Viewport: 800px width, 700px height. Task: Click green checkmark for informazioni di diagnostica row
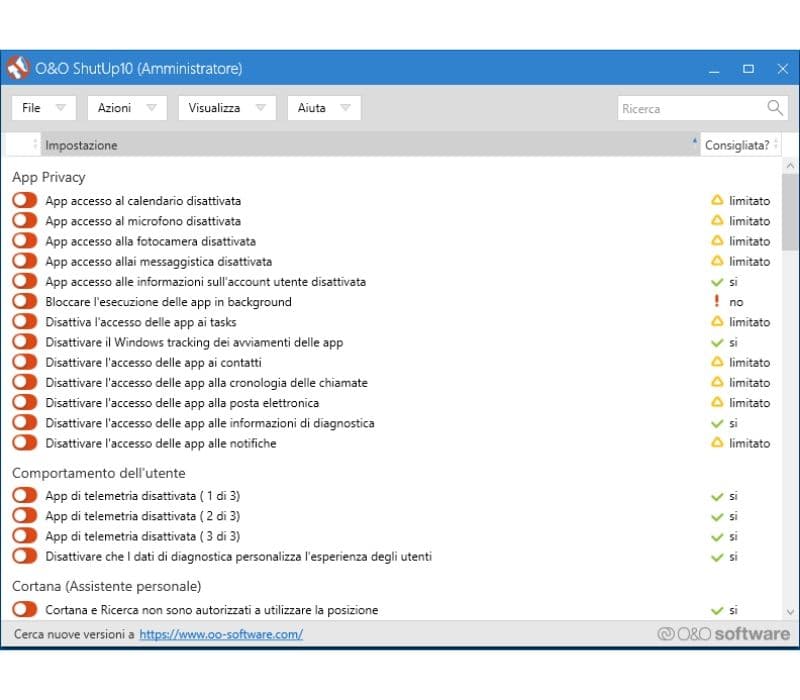(x=717, y=423)
